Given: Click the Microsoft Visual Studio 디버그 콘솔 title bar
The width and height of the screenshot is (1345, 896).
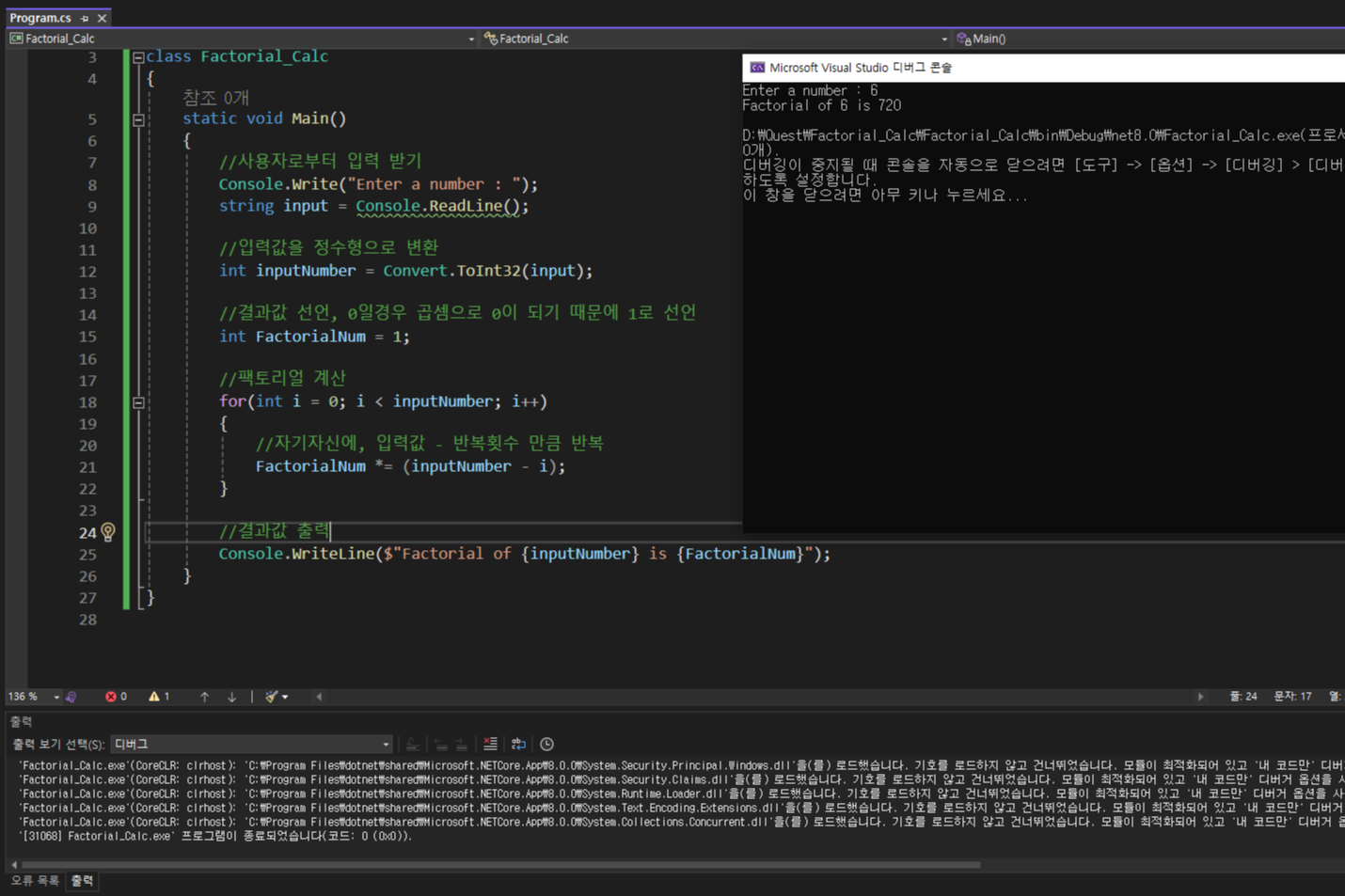Looking at the screenshot, I should 1044,68.
